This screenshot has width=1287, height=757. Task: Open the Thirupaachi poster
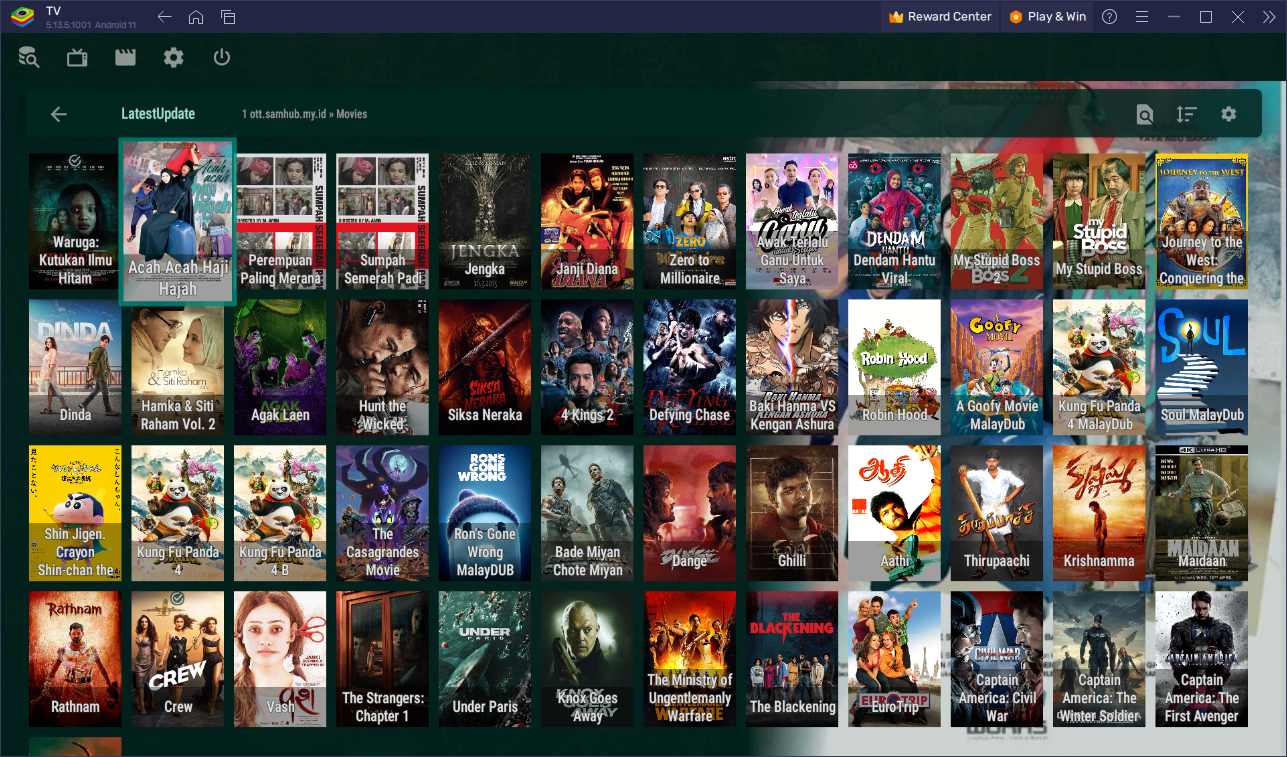[x=996, y=513]
